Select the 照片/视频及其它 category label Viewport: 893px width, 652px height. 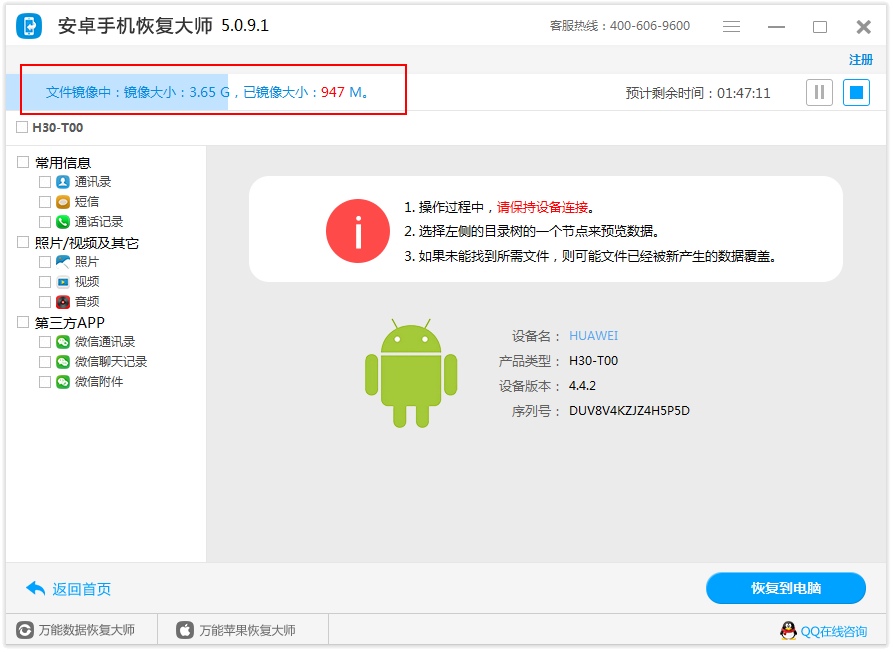point(87,243)
